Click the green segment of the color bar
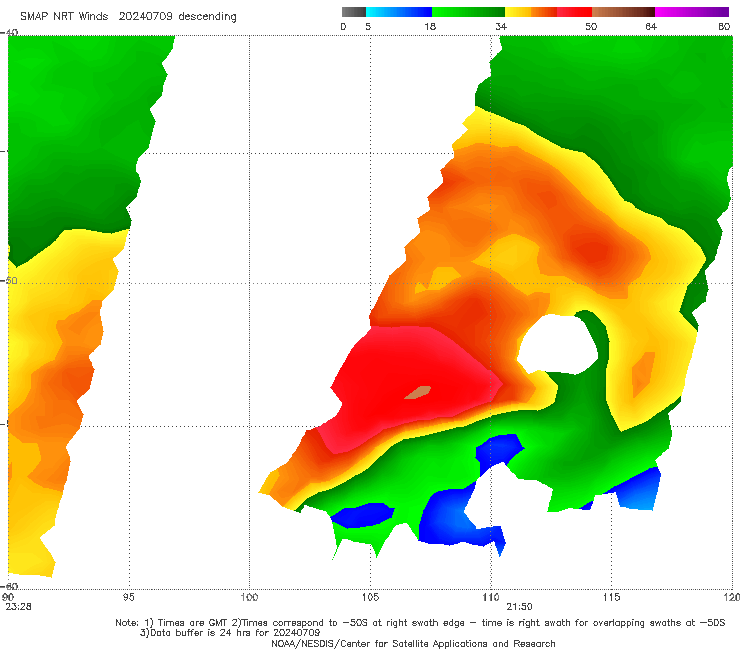740x650 pixels. pyautogui.click(x=468, y=12)
